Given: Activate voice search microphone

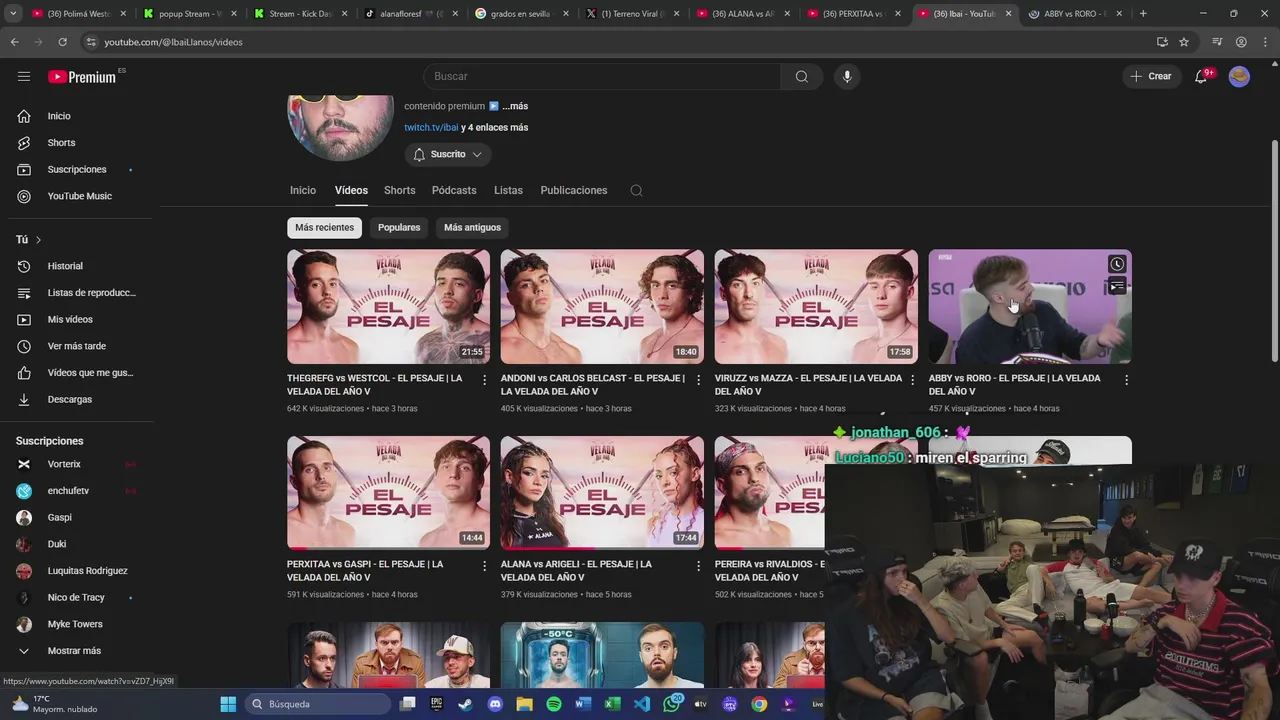Looking at the screenshot, I should click(847, 76).
